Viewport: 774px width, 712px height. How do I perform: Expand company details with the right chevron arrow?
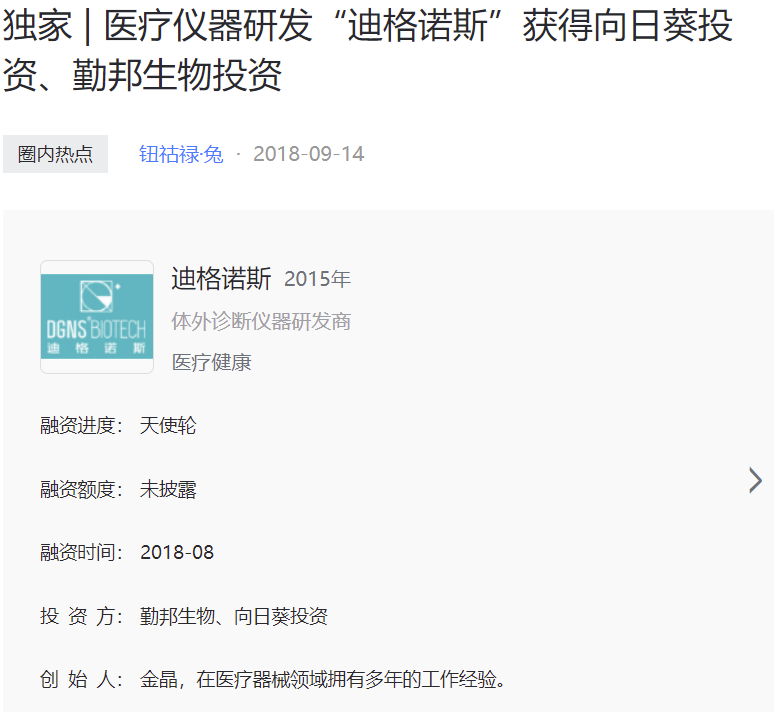tap(755, 481)
